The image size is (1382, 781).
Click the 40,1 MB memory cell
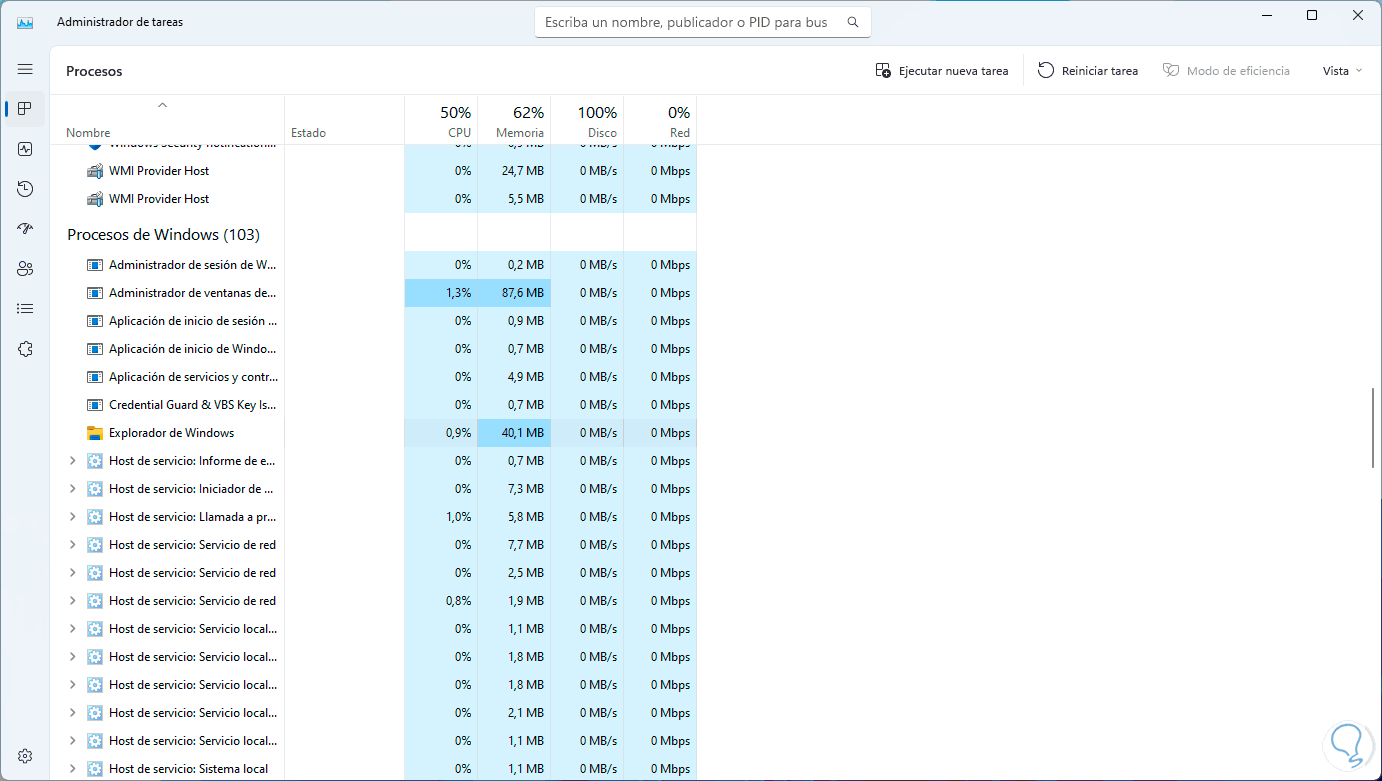click(x=514, y=433)
